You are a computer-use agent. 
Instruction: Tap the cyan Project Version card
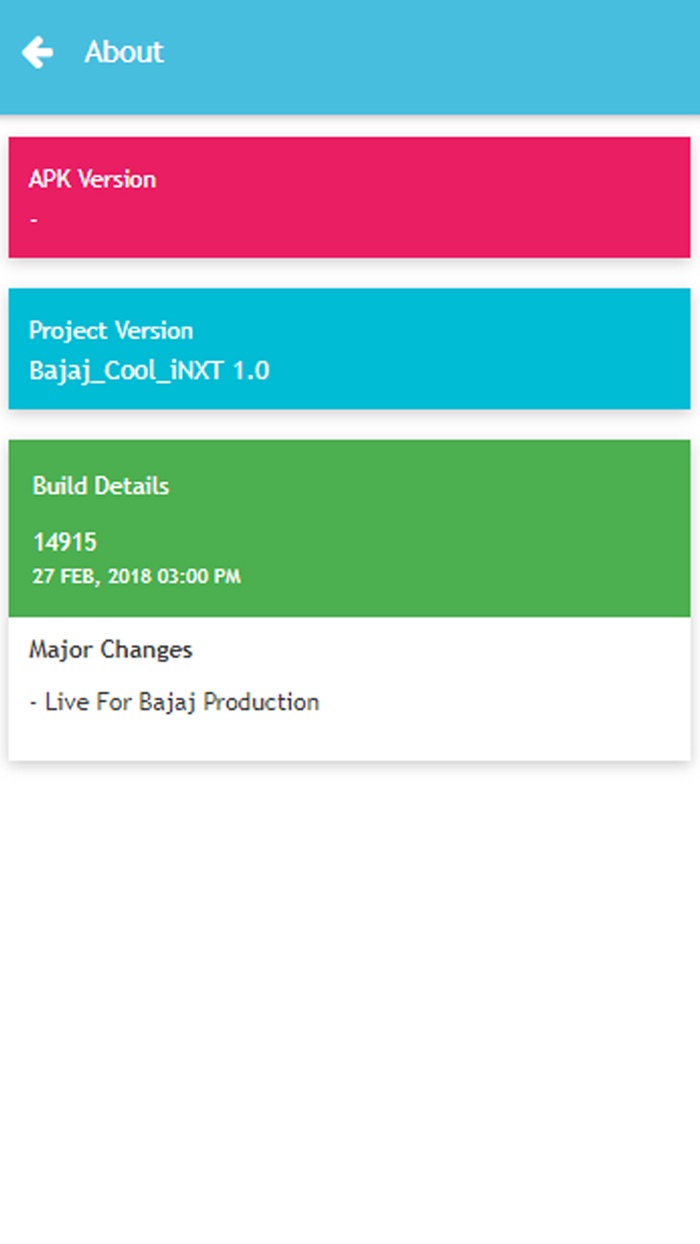click(x=350, y=348)
